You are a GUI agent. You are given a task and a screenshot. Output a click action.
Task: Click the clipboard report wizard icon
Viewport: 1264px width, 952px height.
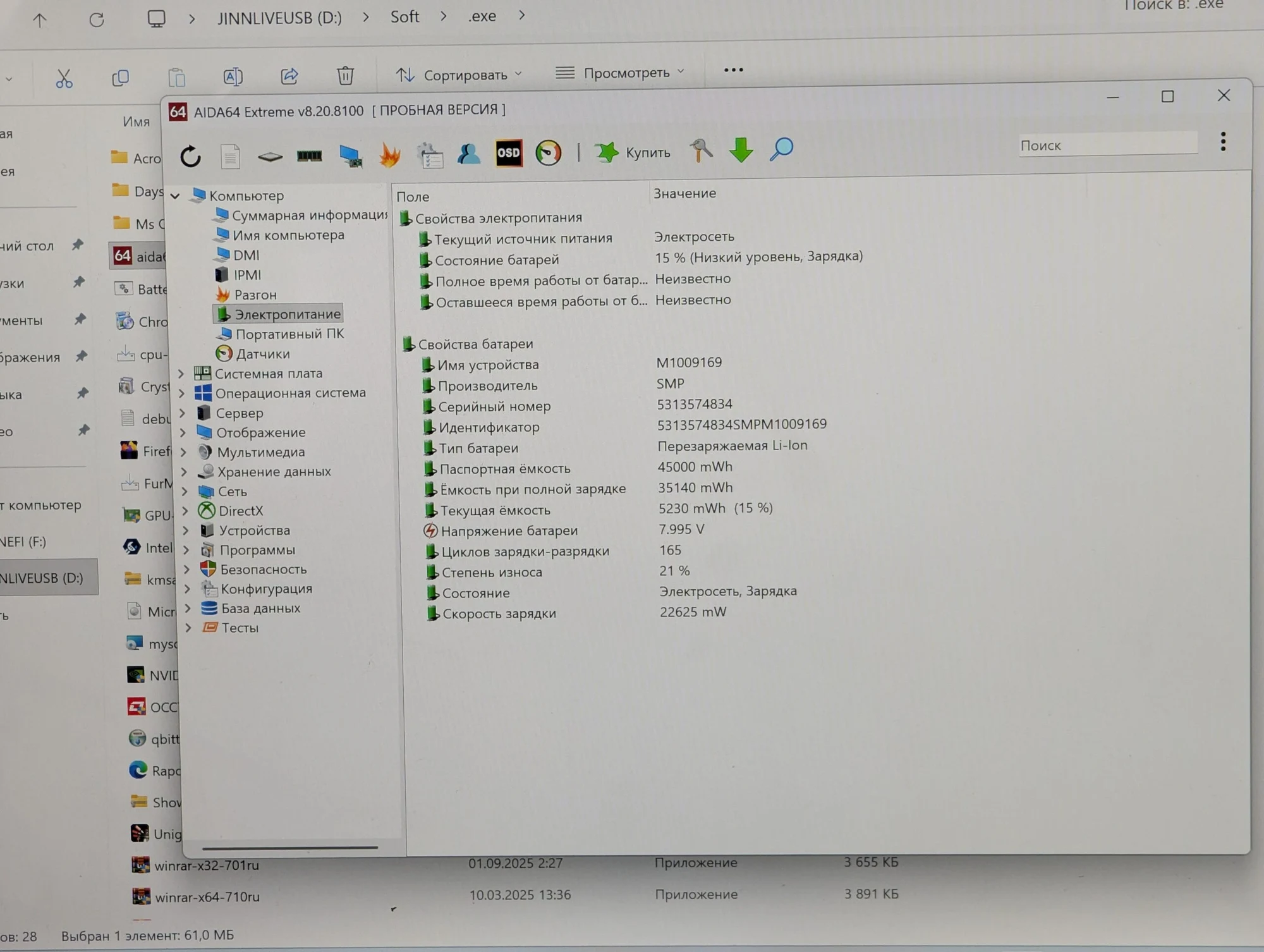pyautogui.click(x=430, y=155)
